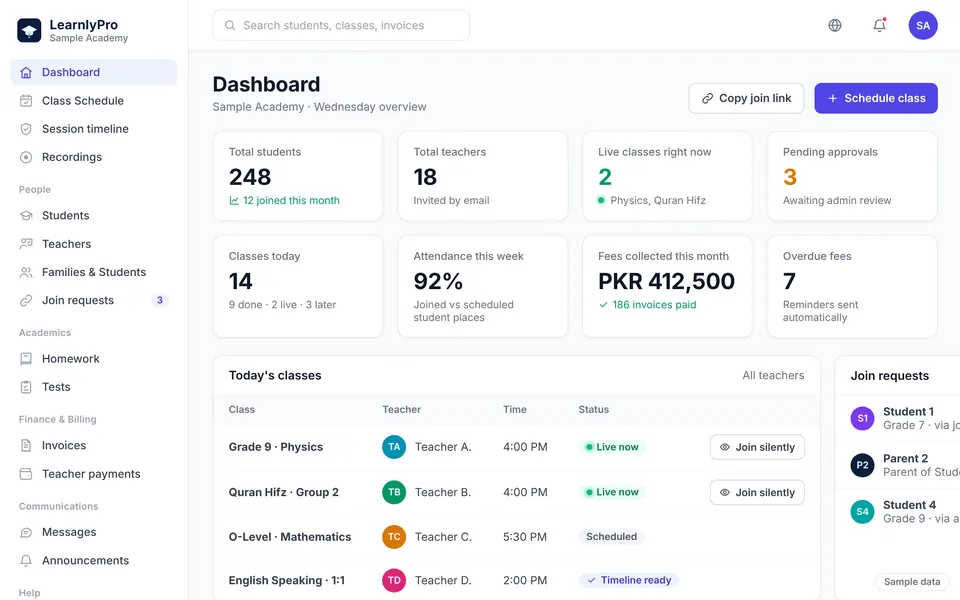
Task: Select the Timeline ready status badge
Action: pos(629,580)
